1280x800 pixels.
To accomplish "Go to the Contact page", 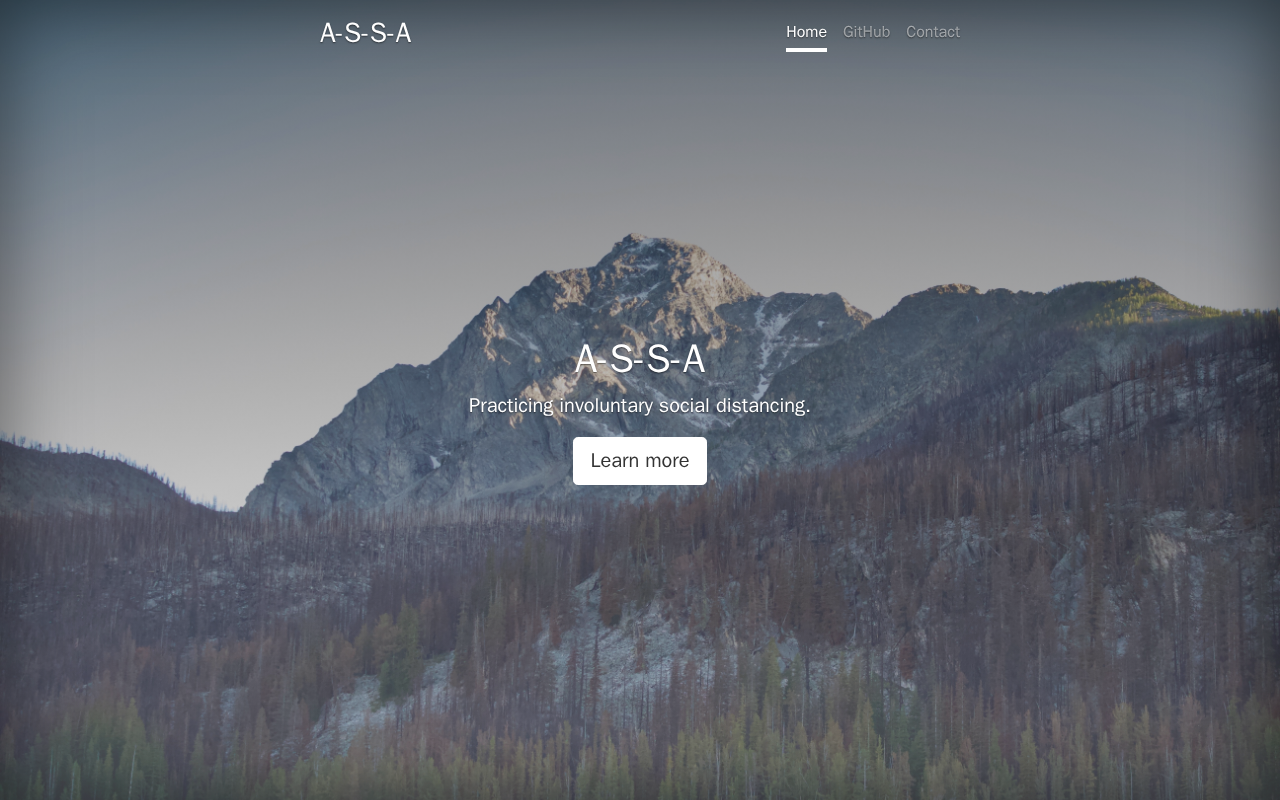I will [933, 32].
